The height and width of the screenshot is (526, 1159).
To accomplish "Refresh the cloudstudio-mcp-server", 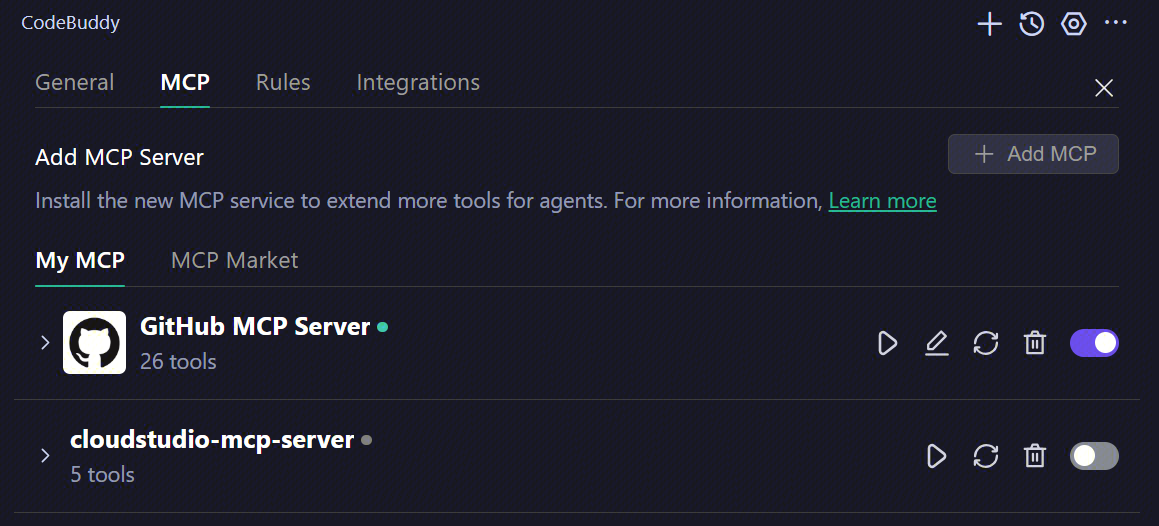I will pyautogui.click(x=985, y=457).
